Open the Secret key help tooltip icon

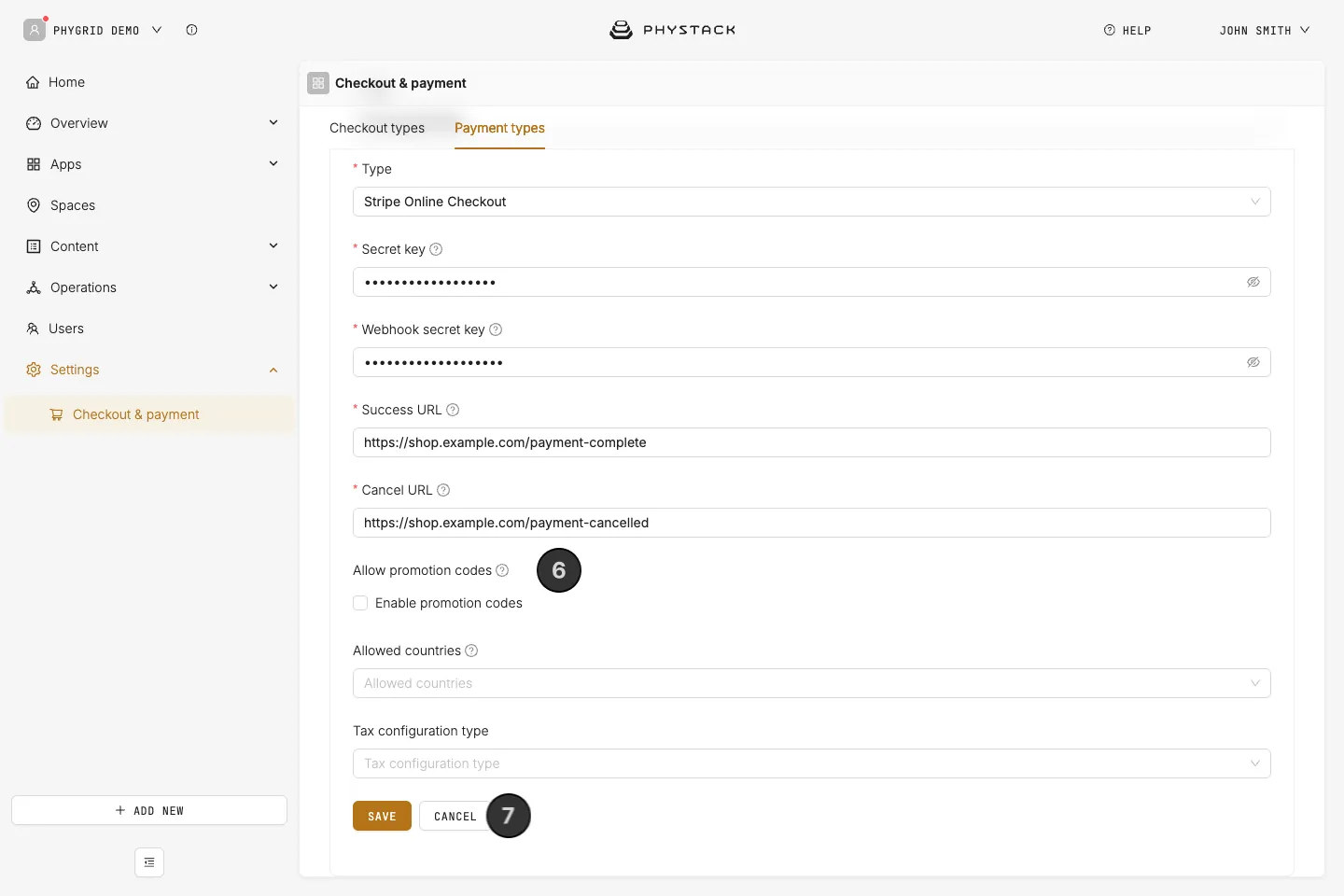436,249
